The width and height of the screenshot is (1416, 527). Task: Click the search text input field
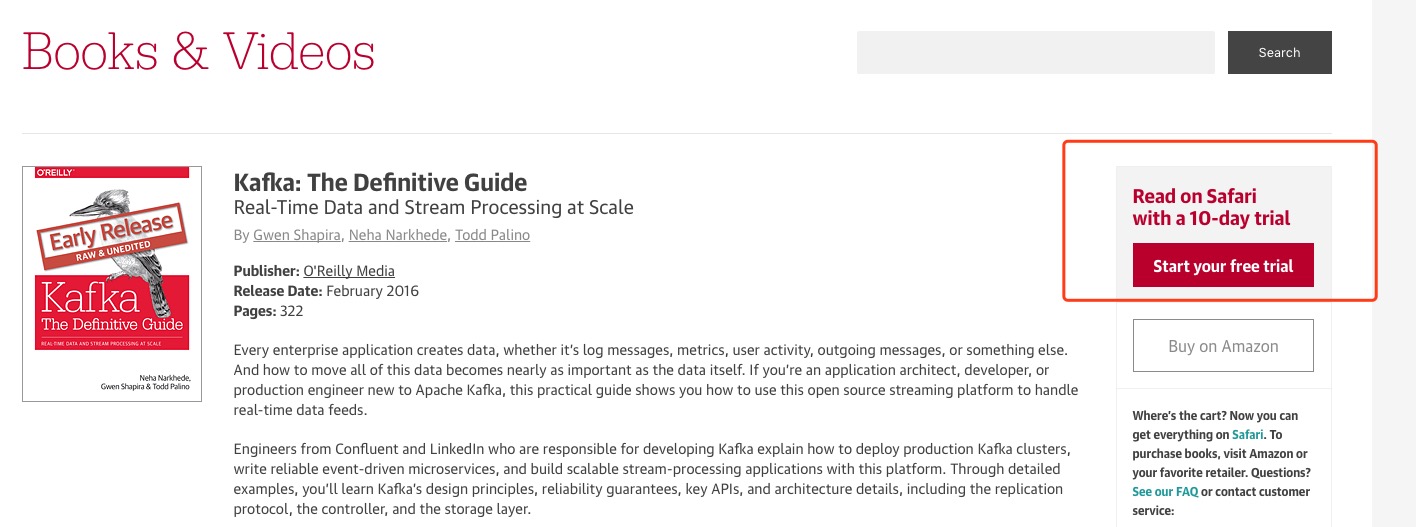[x=1035, y=52]
